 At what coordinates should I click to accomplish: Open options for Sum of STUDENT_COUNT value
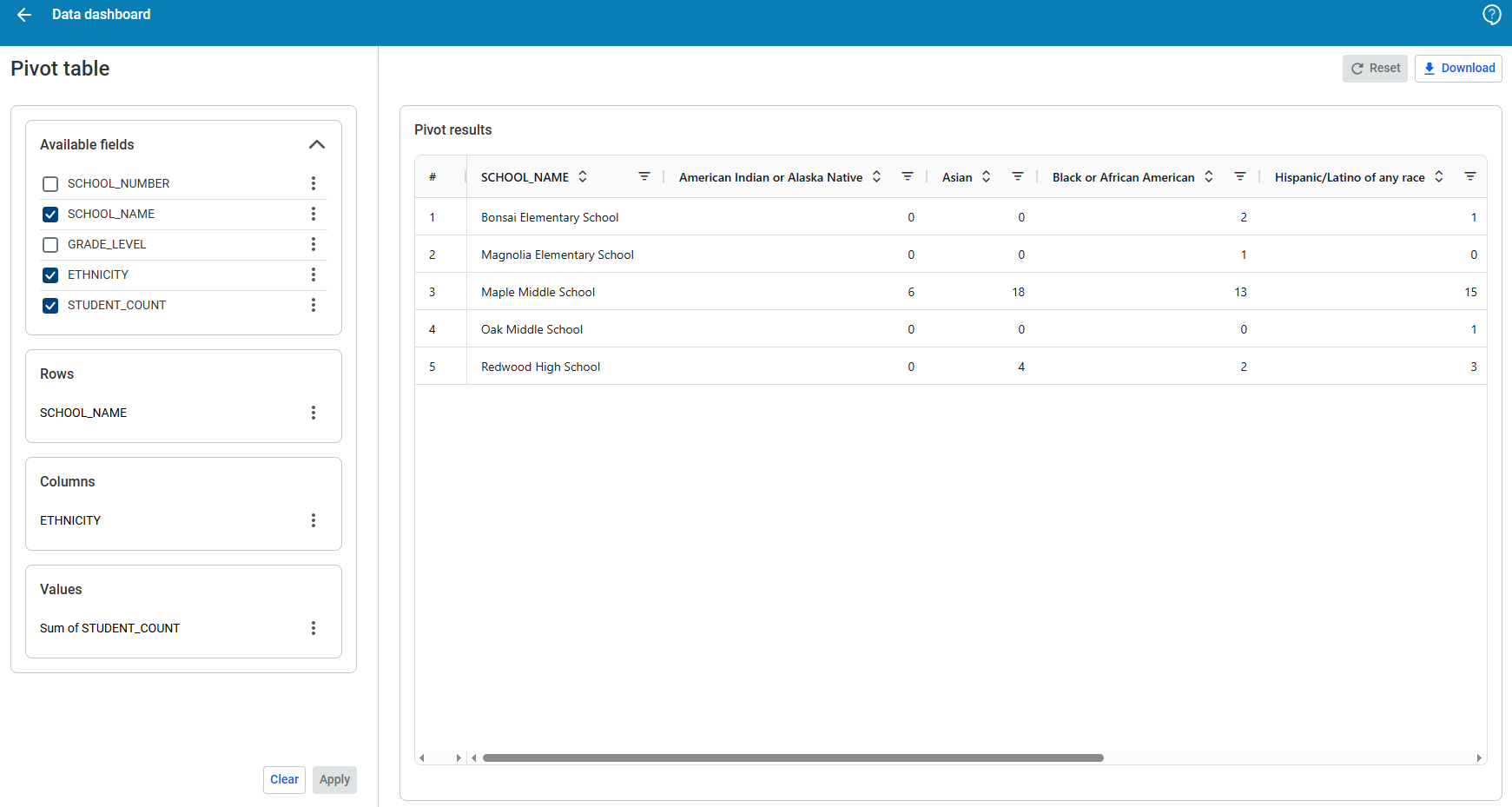[314, 628]
